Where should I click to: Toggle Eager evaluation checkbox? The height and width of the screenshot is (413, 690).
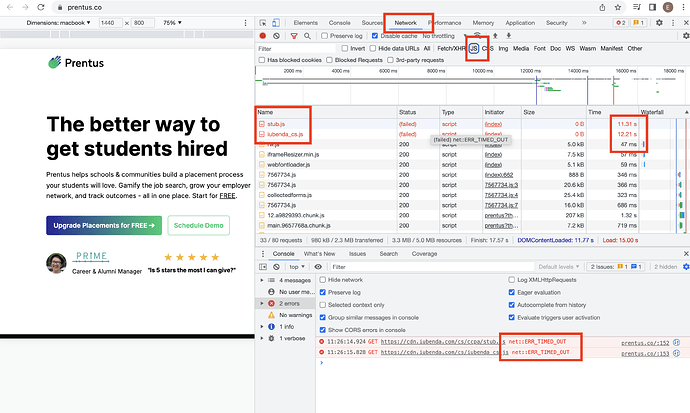coord(511,292)
